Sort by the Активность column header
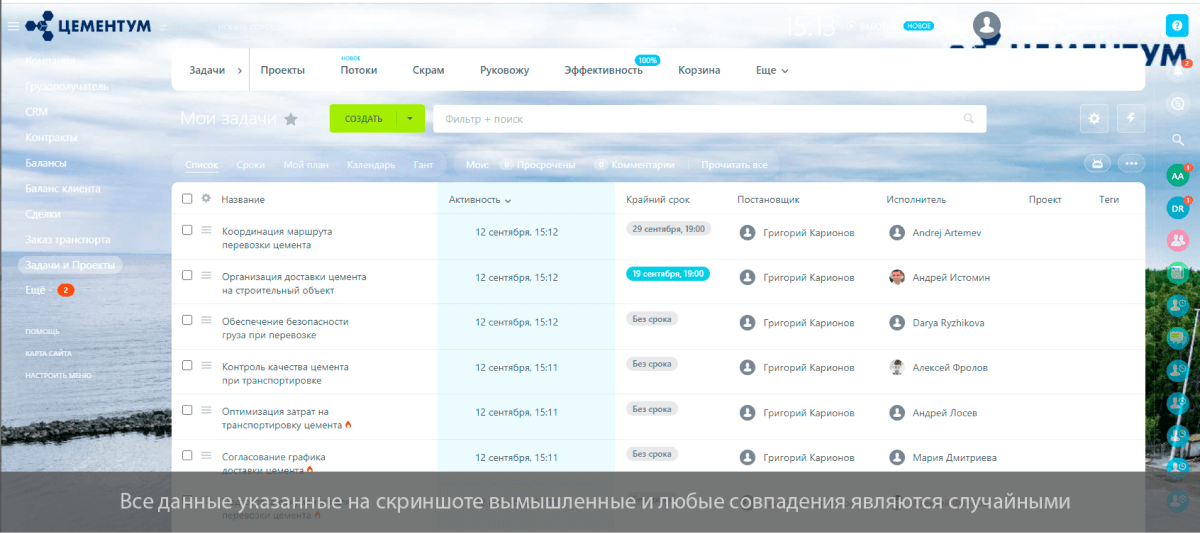 tap(480, 199)
